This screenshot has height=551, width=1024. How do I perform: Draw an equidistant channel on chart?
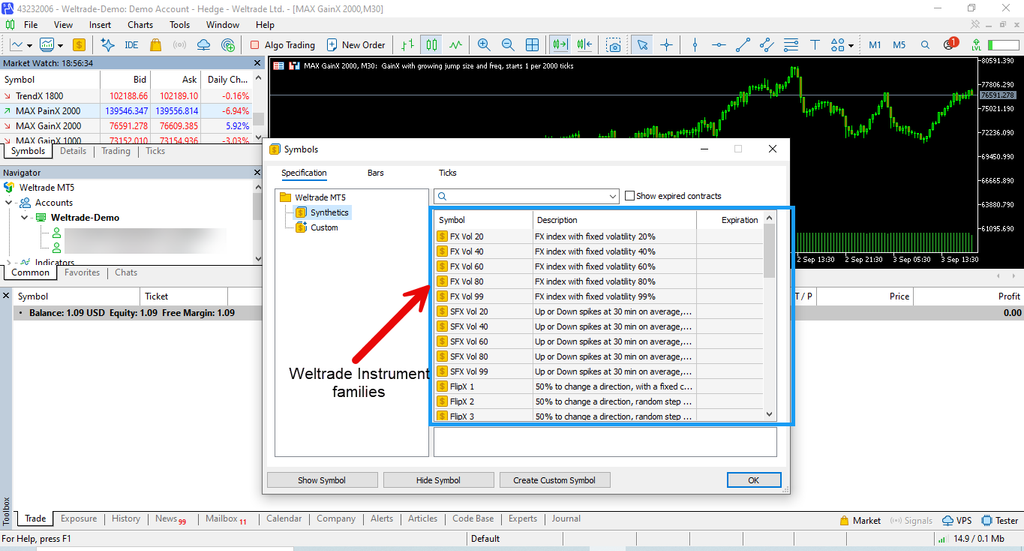pos(767,45)
